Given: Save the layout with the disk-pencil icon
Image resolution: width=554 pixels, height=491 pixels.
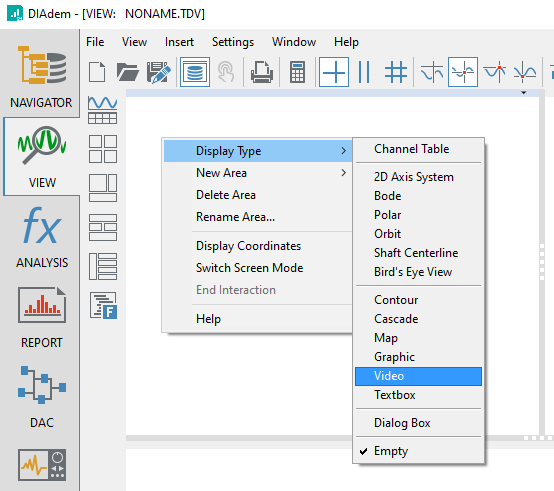Looking at the screenshot, I should 158,72.
